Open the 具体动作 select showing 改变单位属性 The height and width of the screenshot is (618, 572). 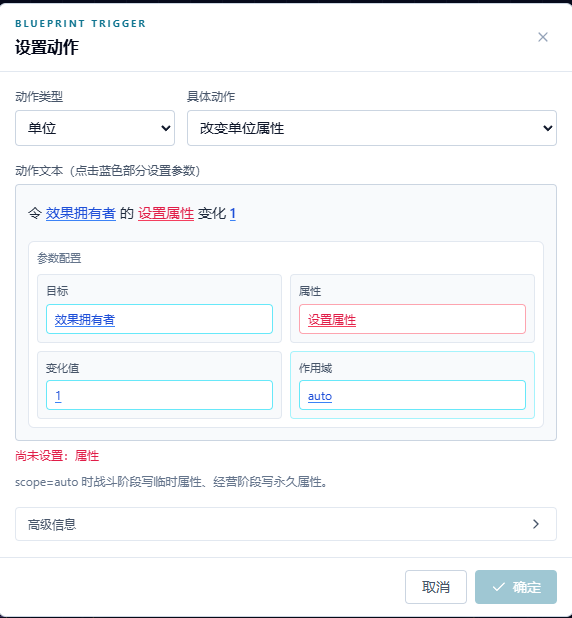pyautogui.click(x=372, y=128)
